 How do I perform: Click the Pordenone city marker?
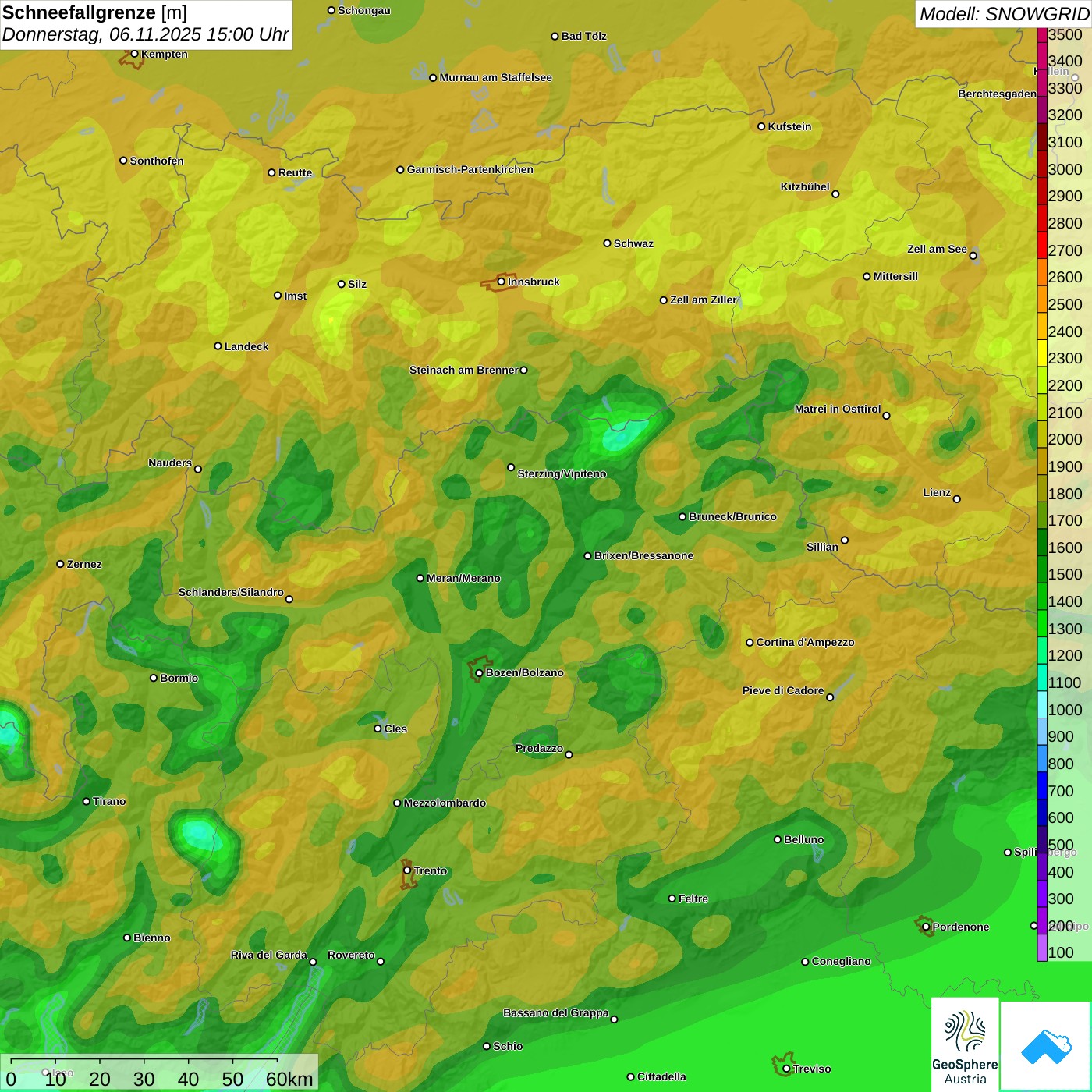point(926,927)
